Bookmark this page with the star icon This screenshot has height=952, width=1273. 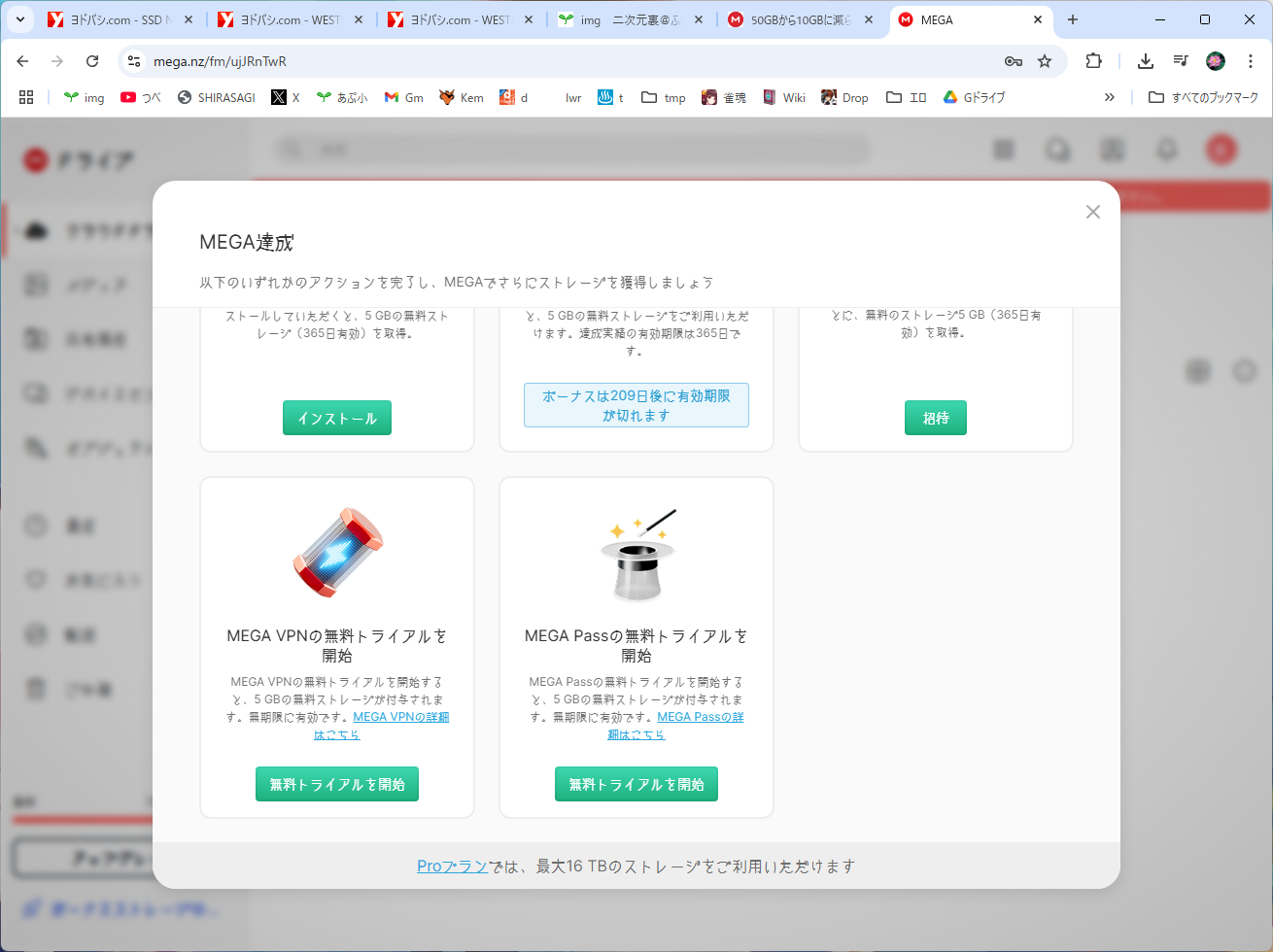click(x=1045, y=61)
